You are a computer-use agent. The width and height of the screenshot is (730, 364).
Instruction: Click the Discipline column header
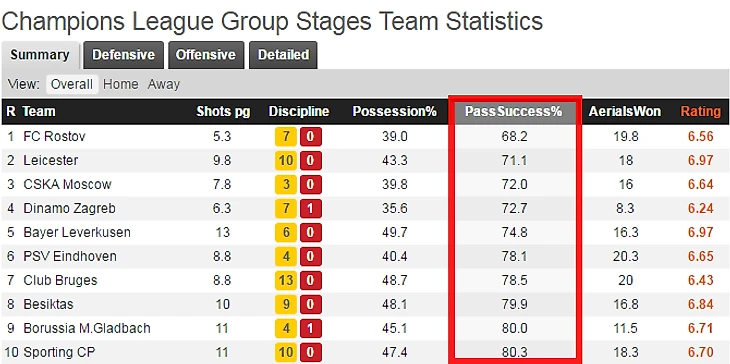[299, 112]
